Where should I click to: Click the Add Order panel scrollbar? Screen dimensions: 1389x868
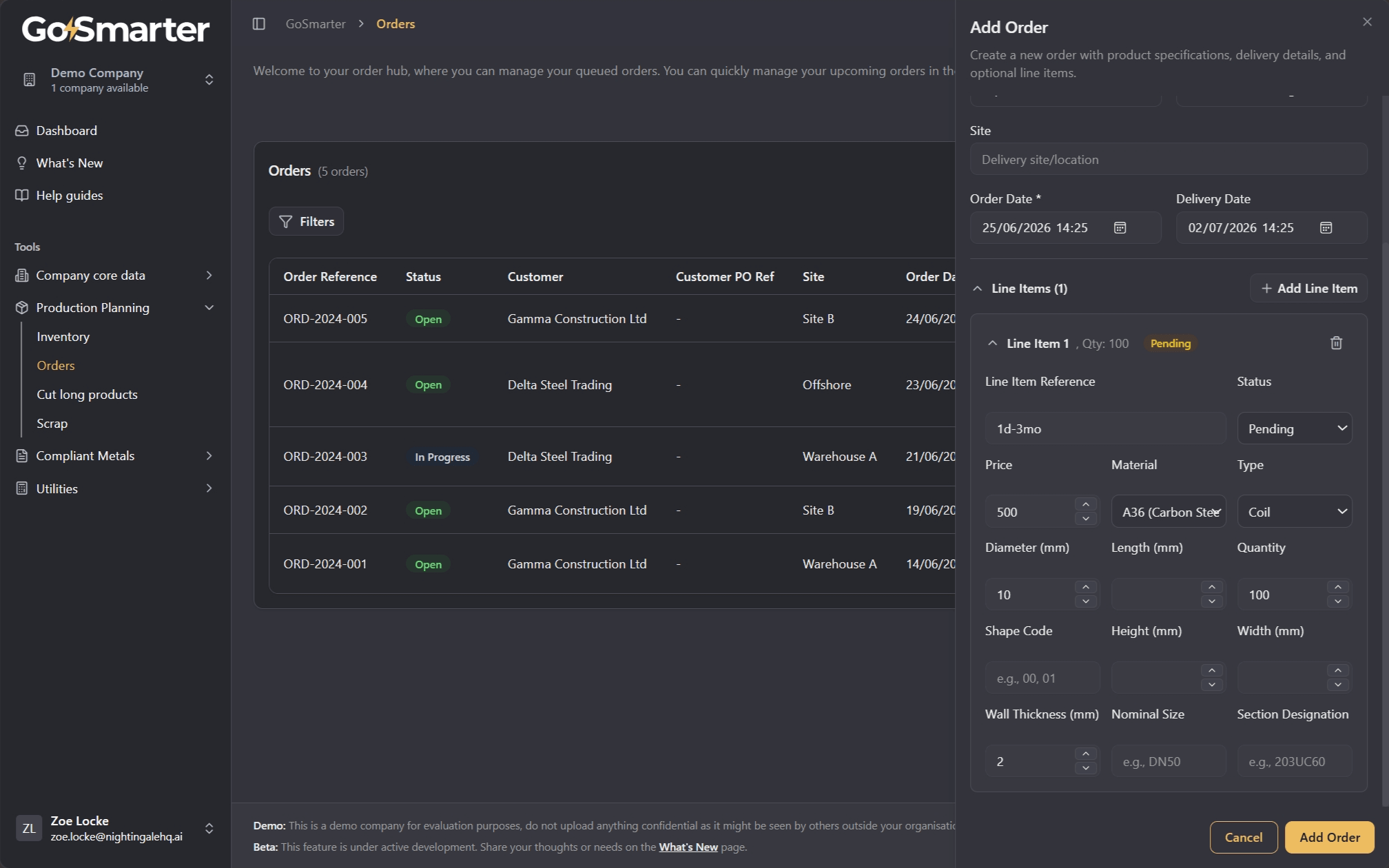pyautogui.click(x=1385, y=524)
